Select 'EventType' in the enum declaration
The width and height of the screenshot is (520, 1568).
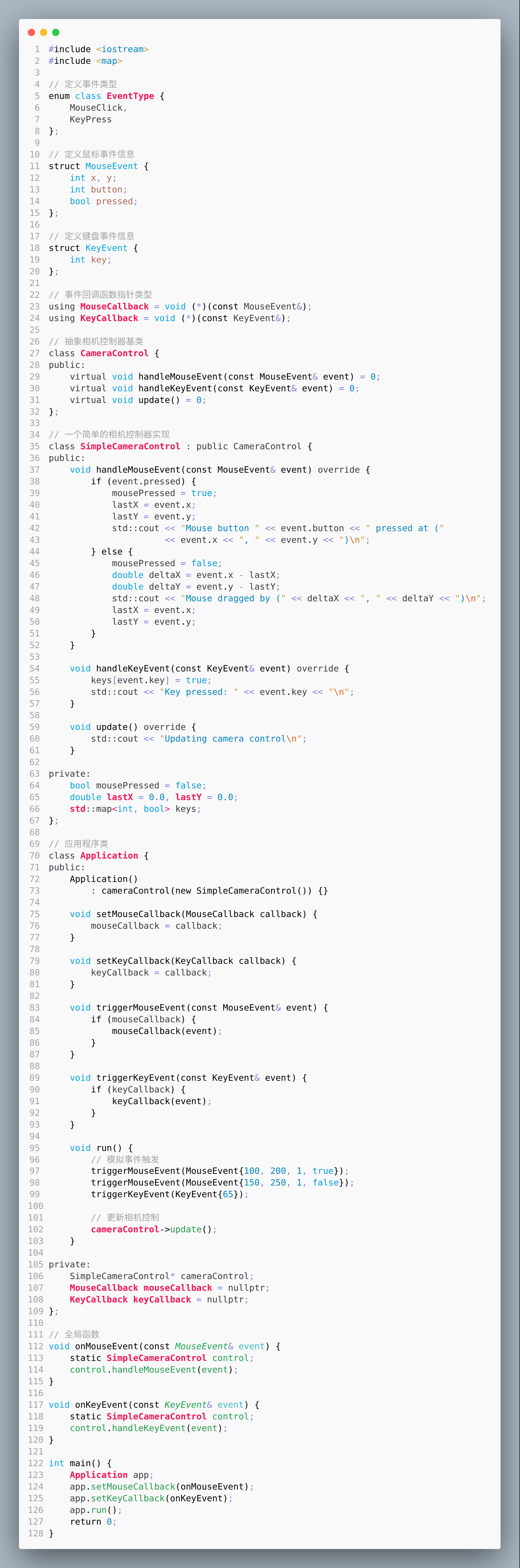pos(130,96)
